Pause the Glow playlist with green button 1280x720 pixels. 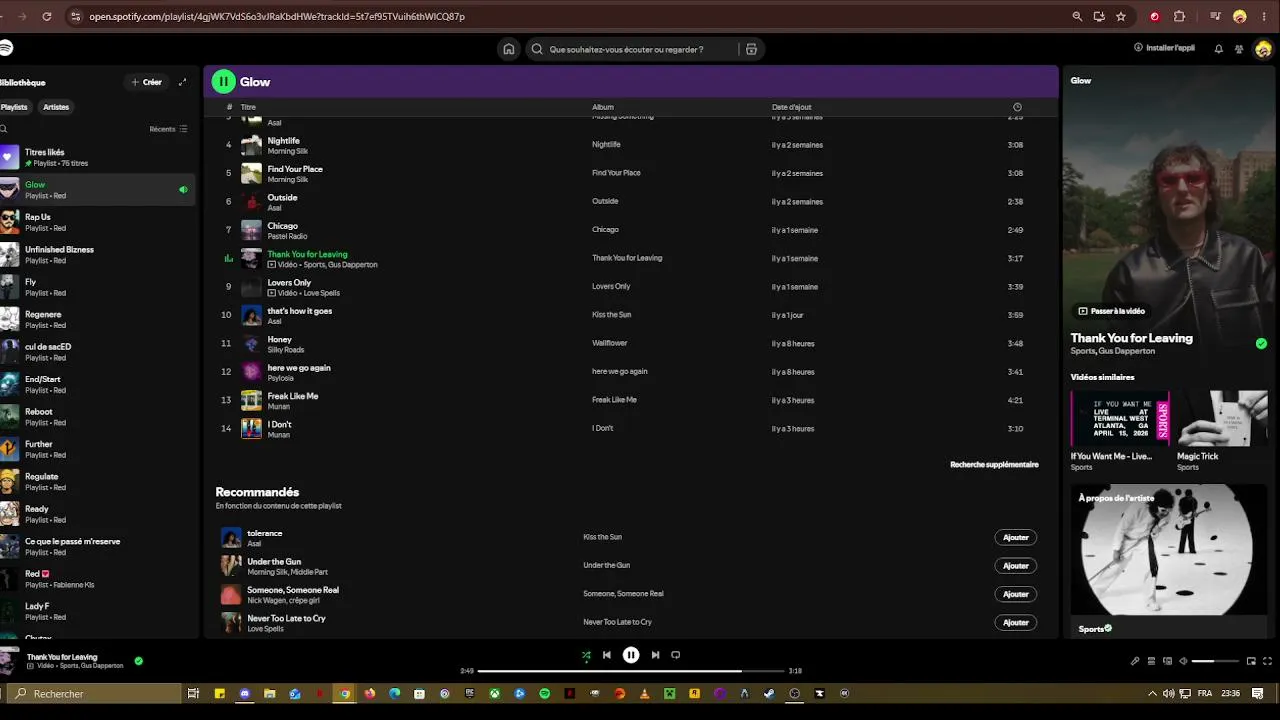(x=223, y=82)
